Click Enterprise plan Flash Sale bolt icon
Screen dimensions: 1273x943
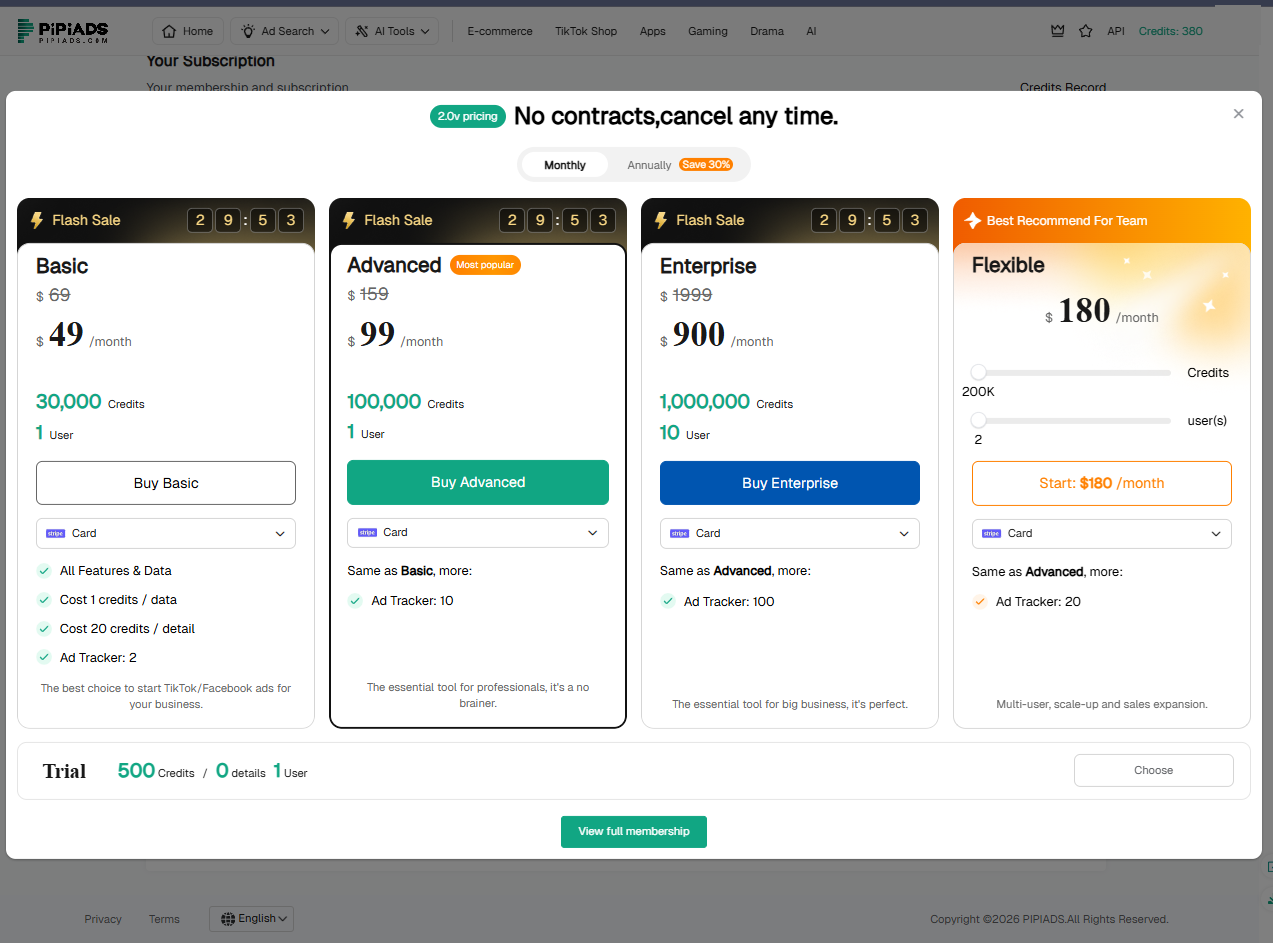pyautogui.click(x=662, y=220)
